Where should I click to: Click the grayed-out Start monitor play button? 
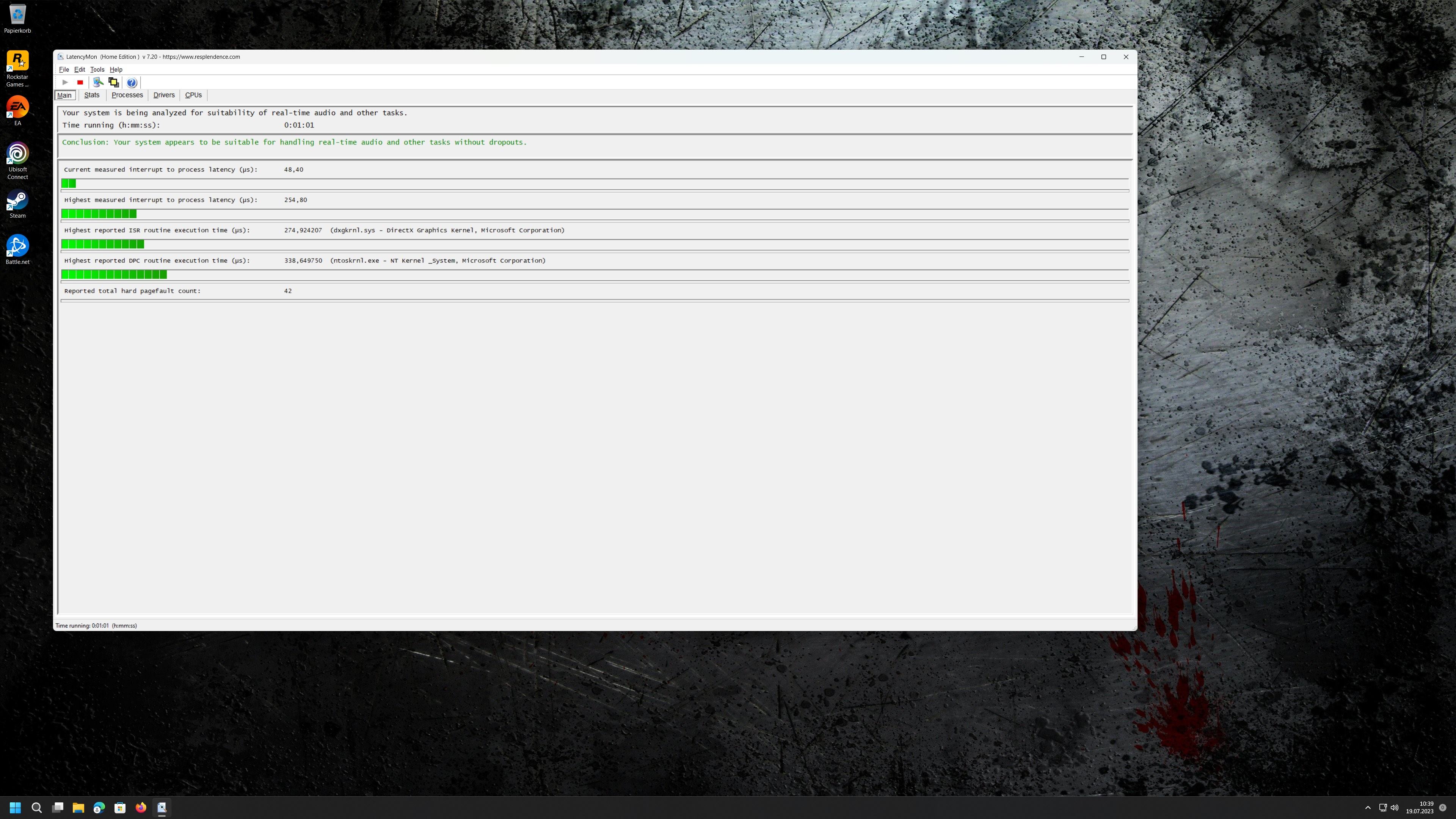pyautogui.click(x=65, y=83)
